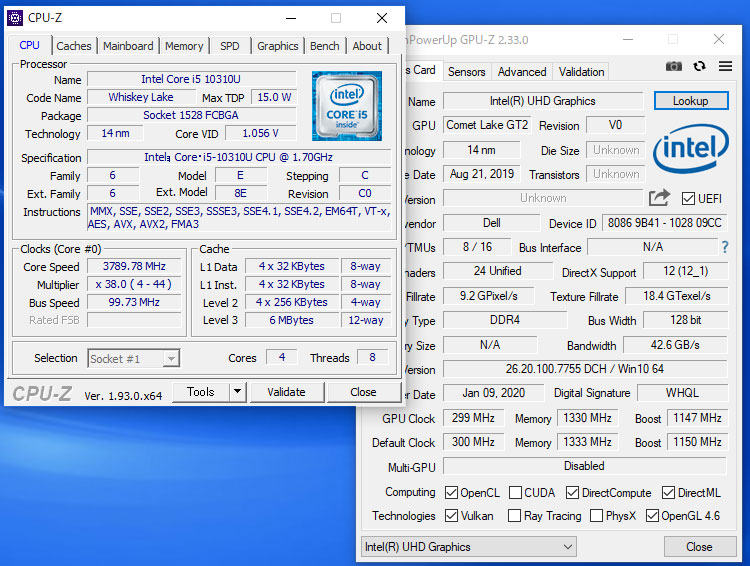This screenshot has height=566, width=750.
Task: Toggle the Vulkan checkbox
Action: click(x=451, y=515)
